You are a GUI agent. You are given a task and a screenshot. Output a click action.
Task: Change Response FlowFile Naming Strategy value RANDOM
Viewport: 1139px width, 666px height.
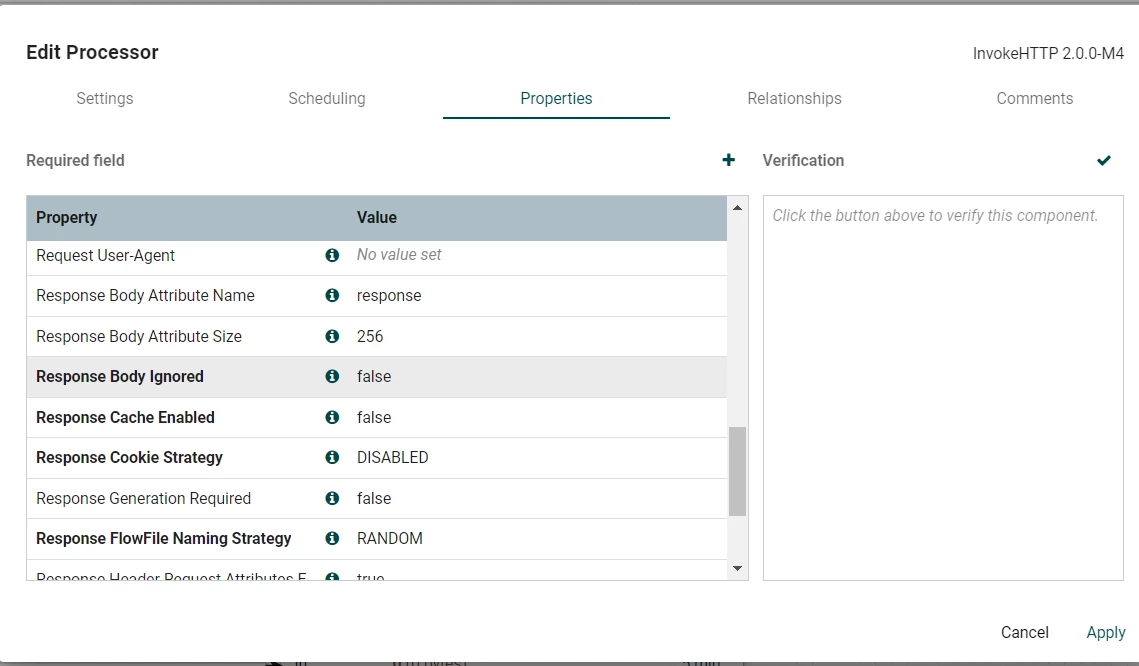coord(389,538)
